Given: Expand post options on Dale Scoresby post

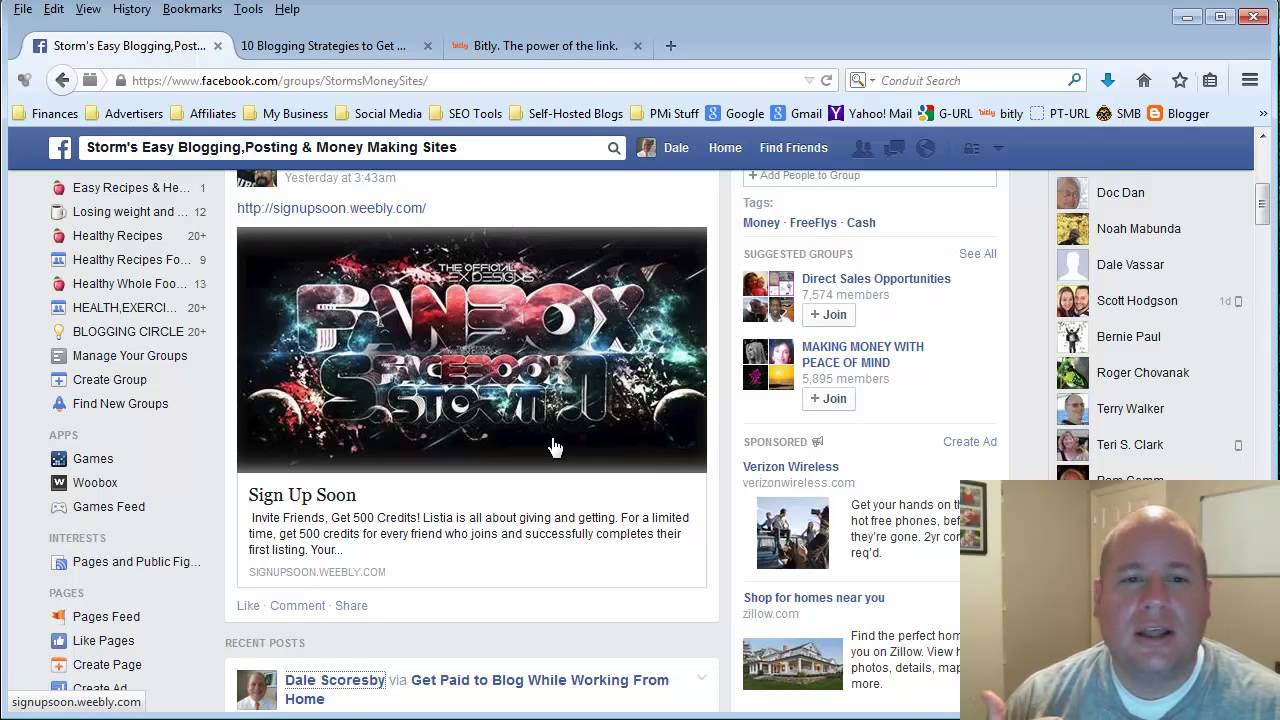Looking at the screenshot, I should point(702,678).
